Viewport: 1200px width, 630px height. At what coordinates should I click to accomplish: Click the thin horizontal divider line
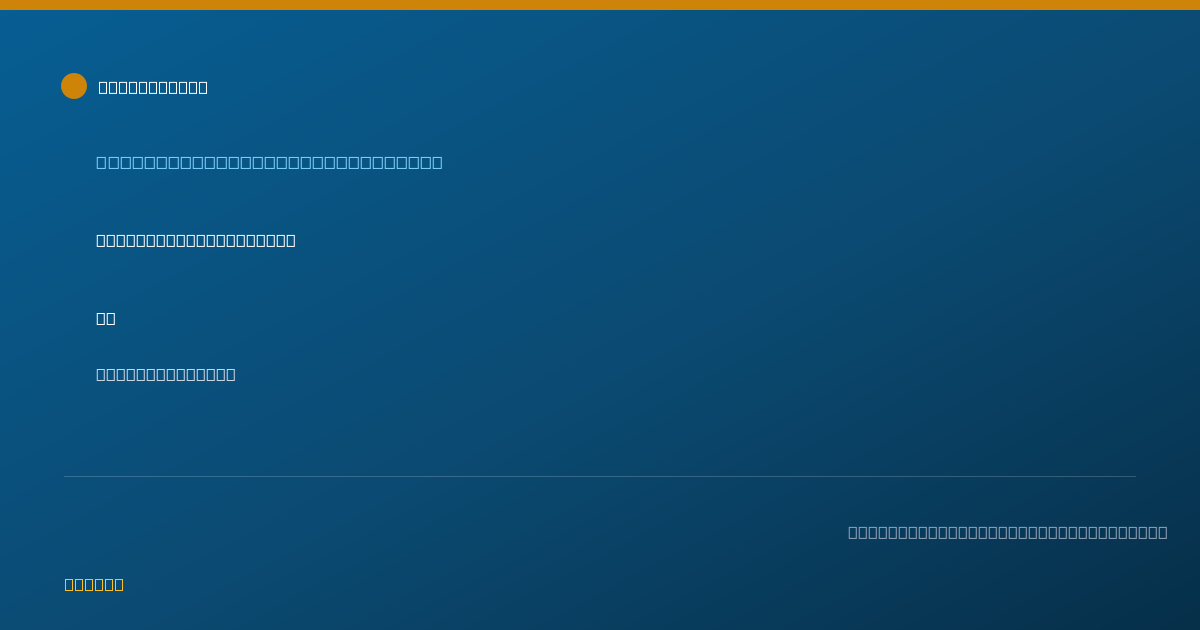(x=600, y=476)
